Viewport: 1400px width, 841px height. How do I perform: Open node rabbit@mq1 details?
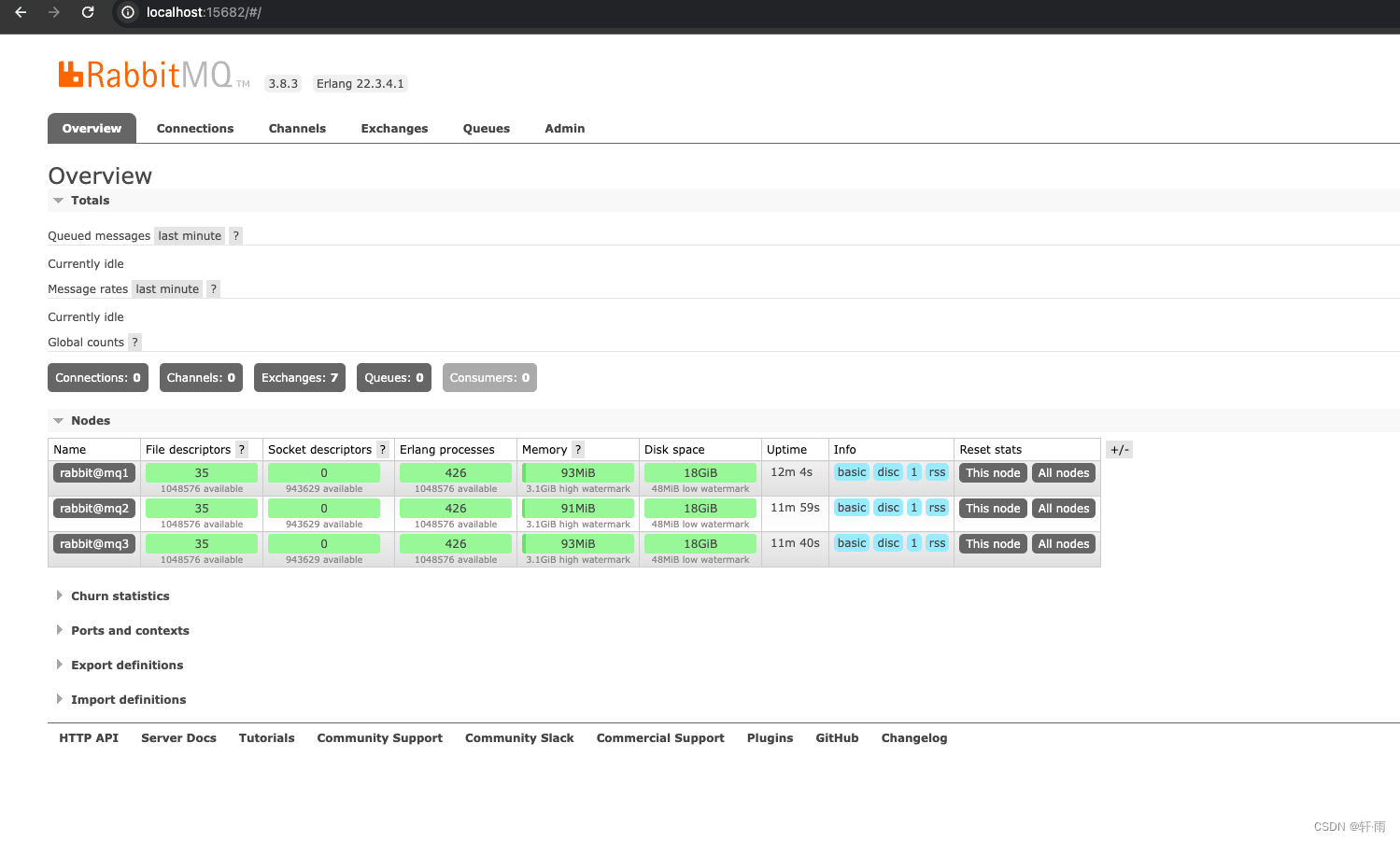tap(94, 473)
